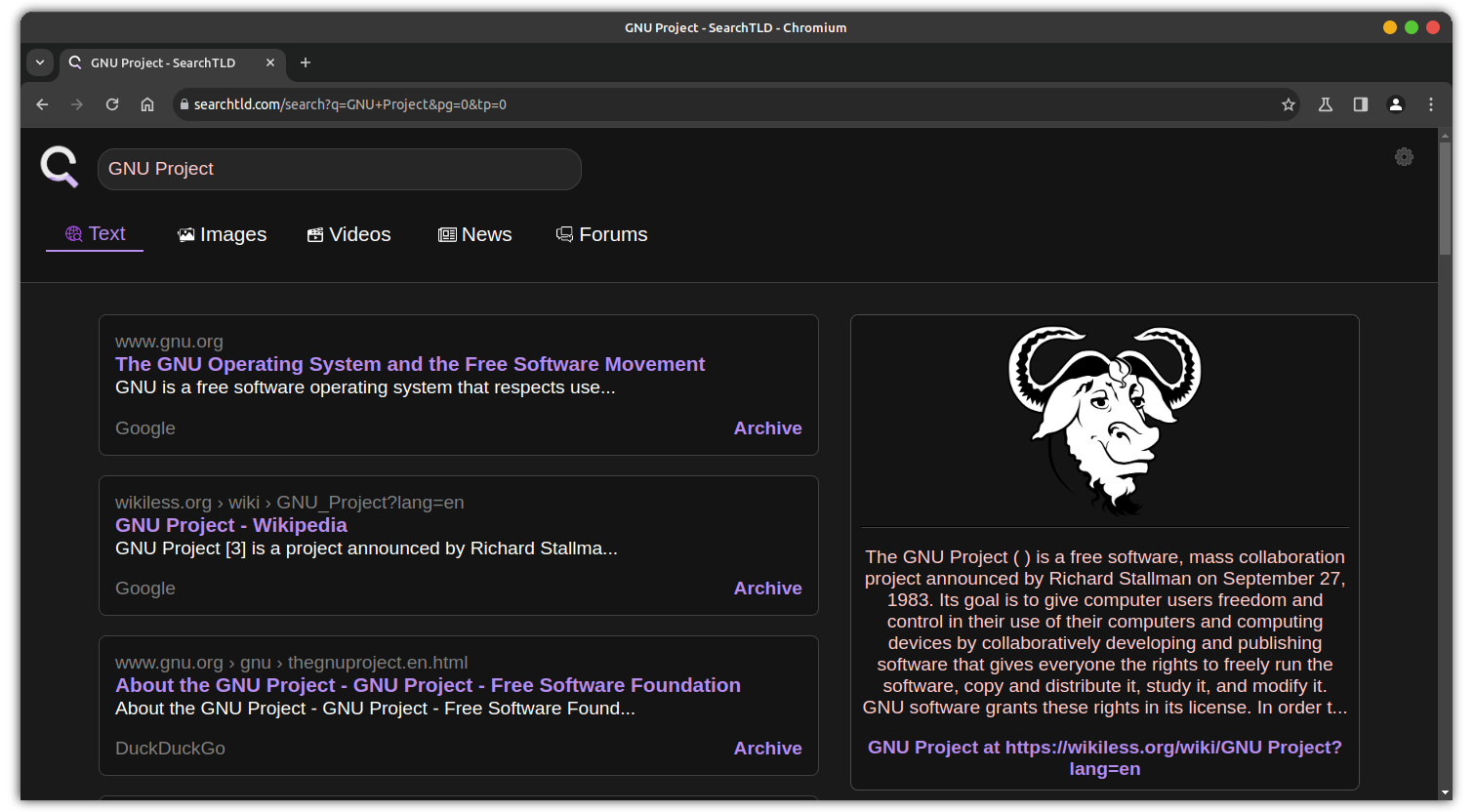
Task: Open a new browser tab
Action: pyautogui.click(x=306, y=62)
